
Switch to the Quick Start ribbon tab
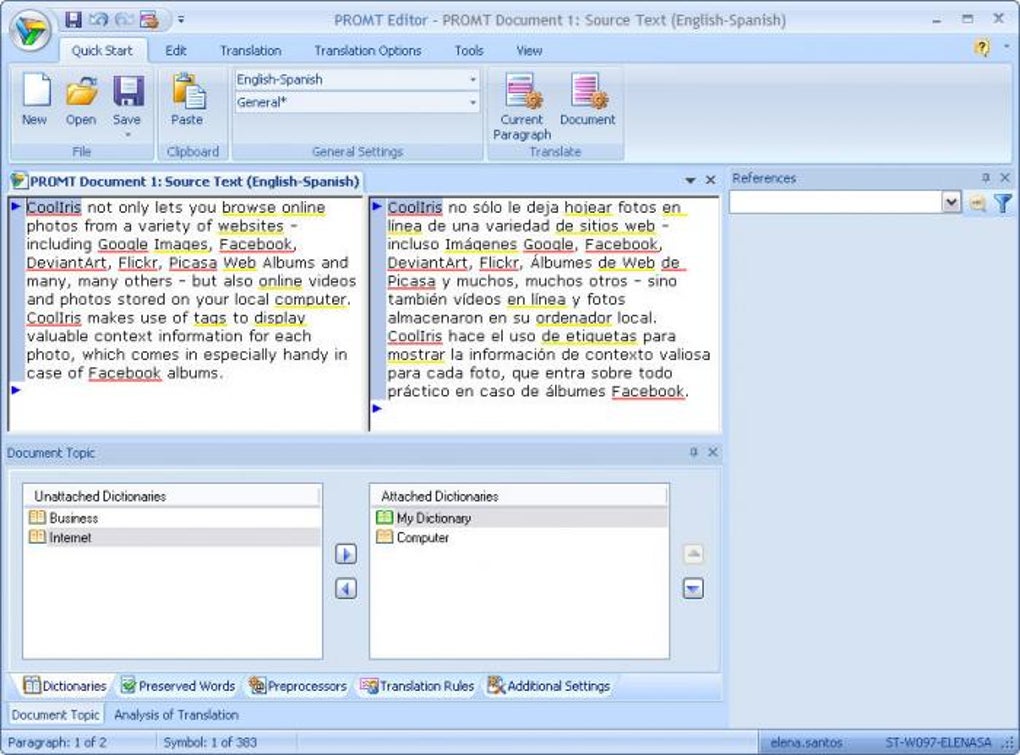(x=102, y=51)
